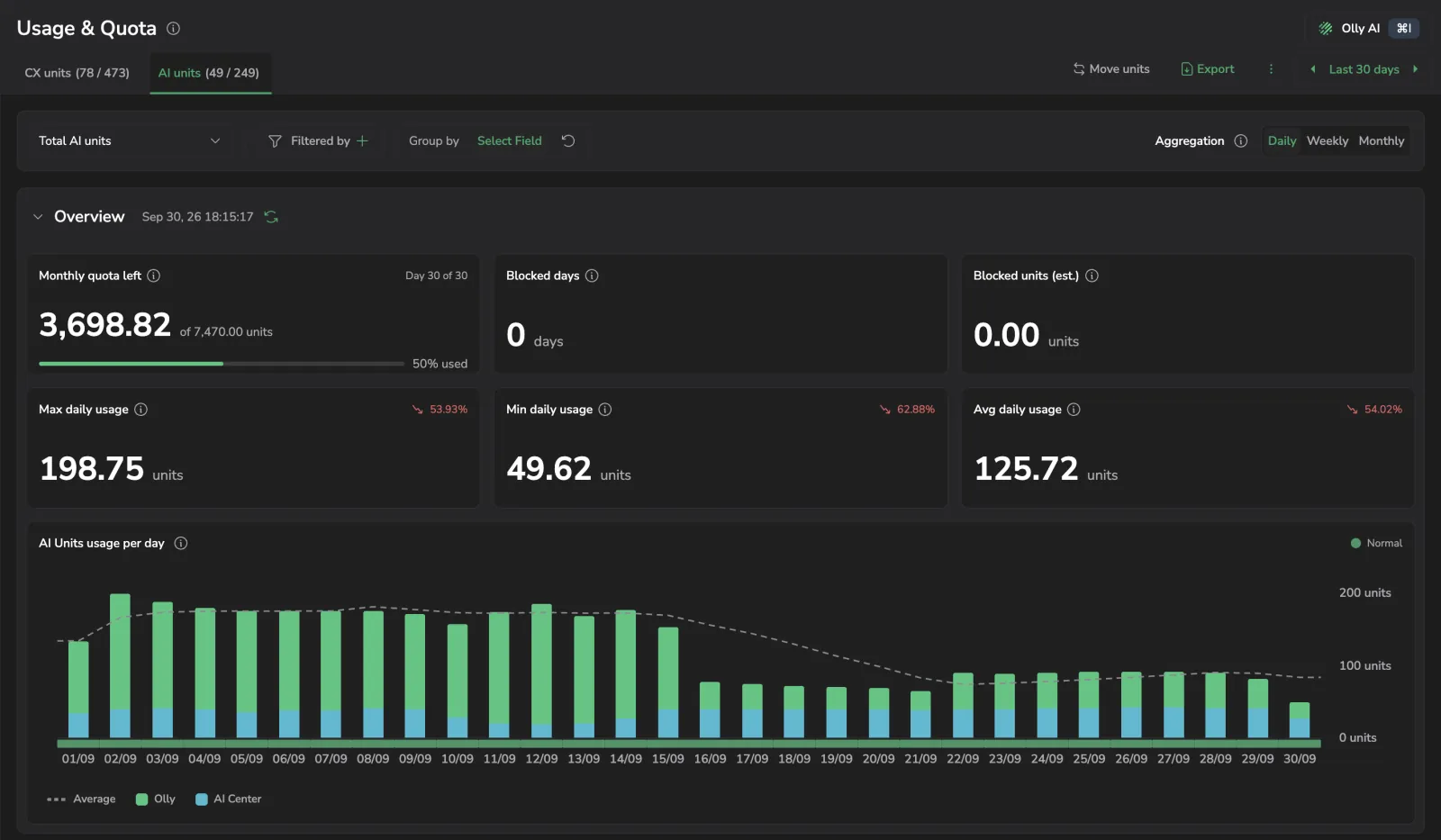1441x840 pixels.
Task: Click the Export download icon
Action: (x=1187, y=69)
